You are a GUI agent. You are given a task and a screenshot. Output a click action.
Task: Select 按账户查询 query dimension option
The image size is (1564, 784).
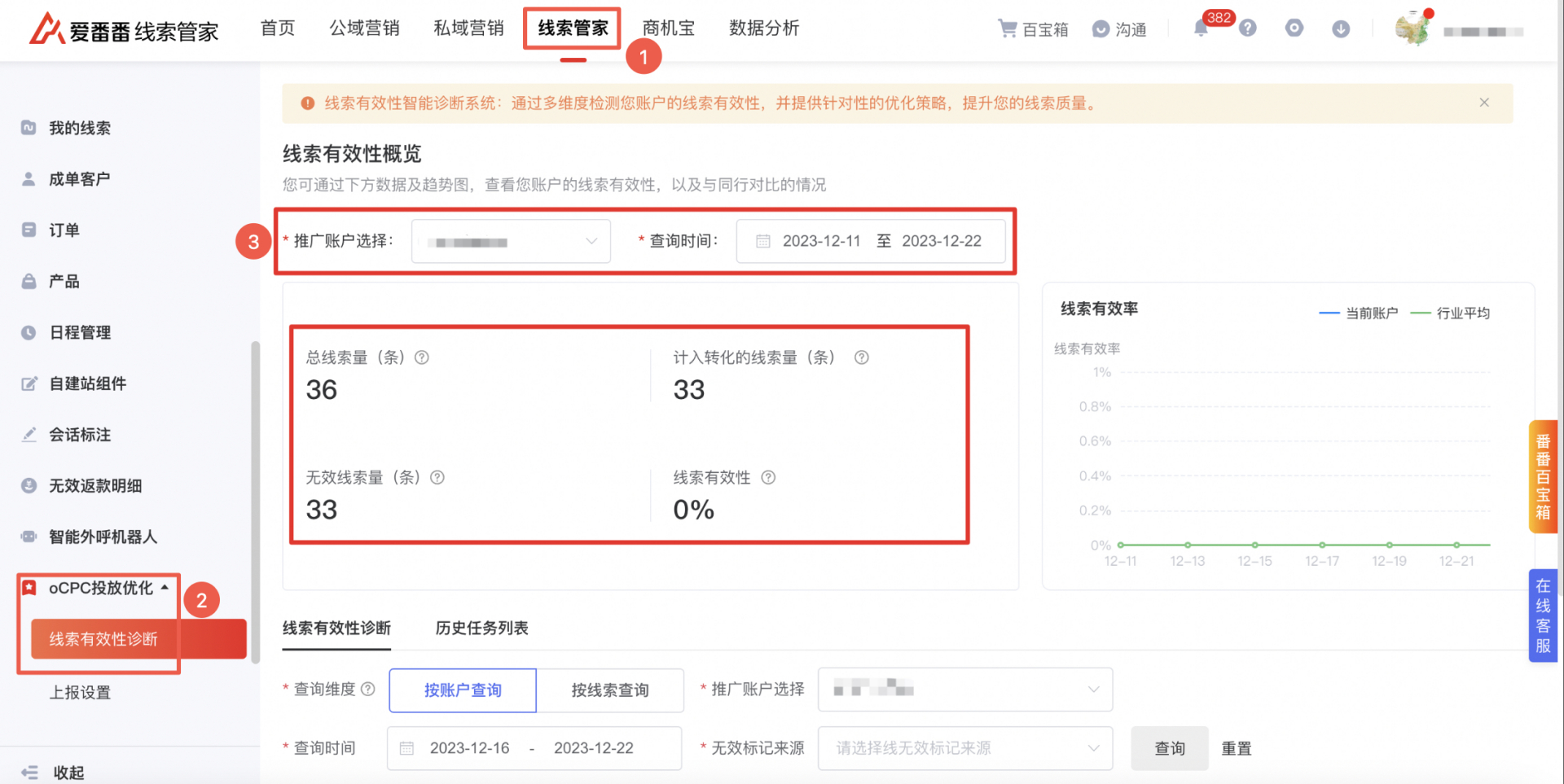(x=463, y=690)
